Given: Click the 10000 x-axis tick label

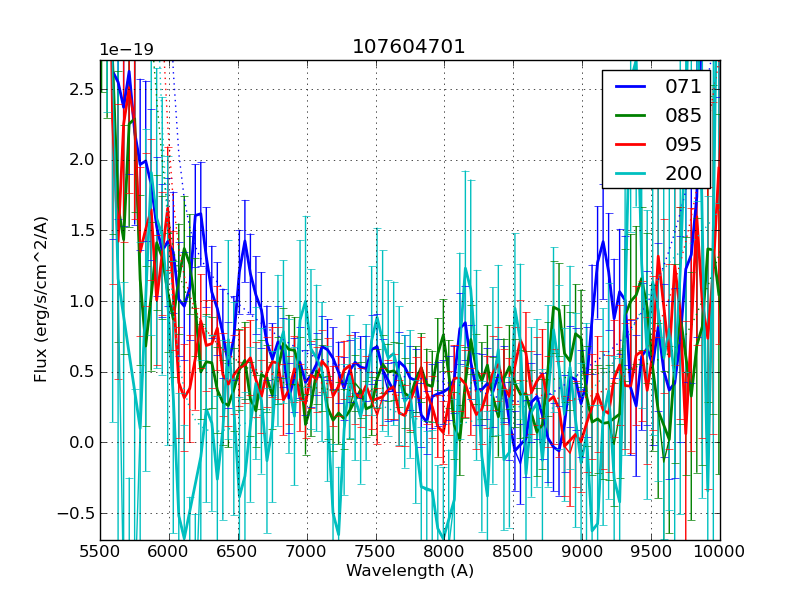Looking at the screenshot, I should click(720, 551).
